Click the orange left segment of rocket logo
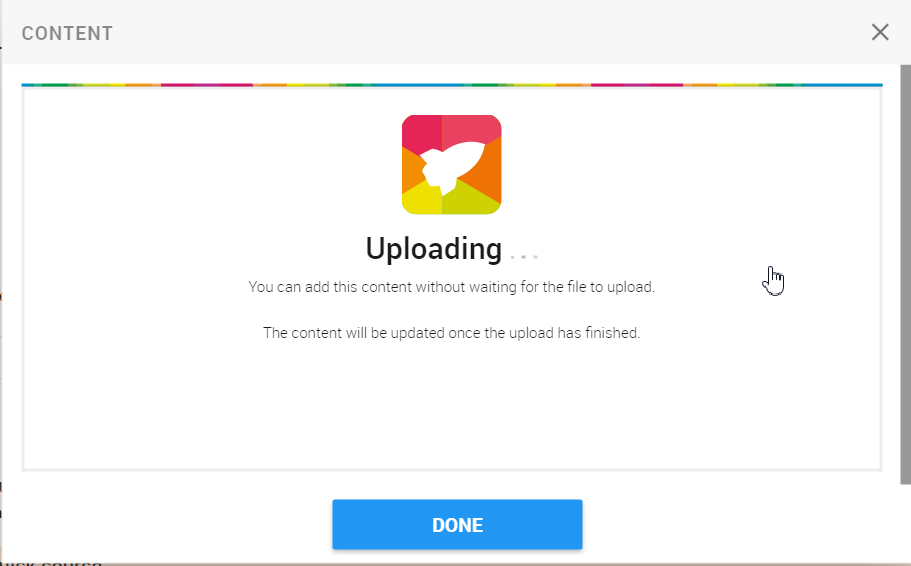Image resolution: width=911 pixels, height=566 pixels. [x=412, y=171]
